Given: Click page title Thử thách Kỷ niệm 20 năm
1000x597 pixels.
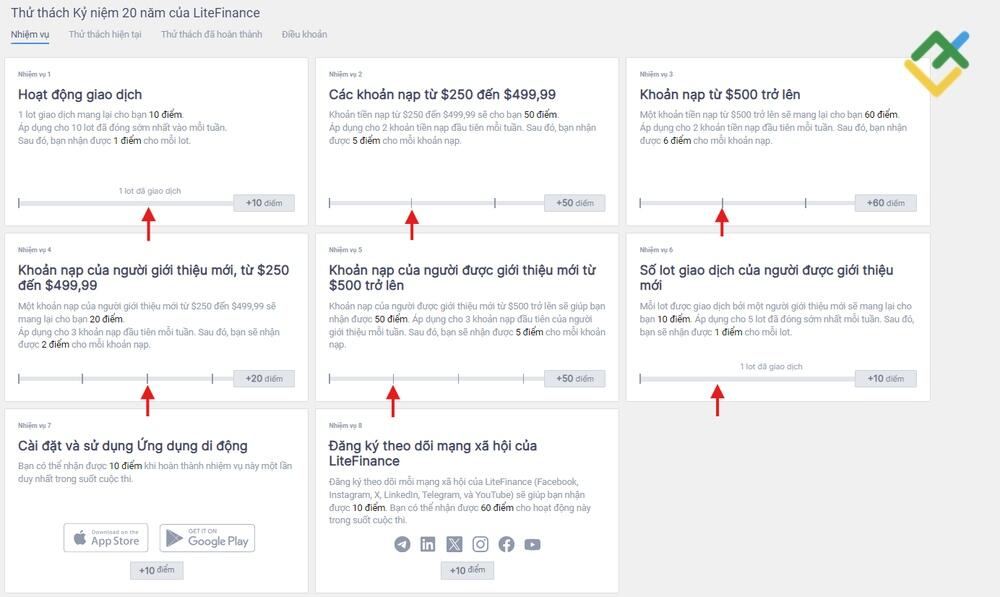Looking at the screenshot, I should pos(135,13).
